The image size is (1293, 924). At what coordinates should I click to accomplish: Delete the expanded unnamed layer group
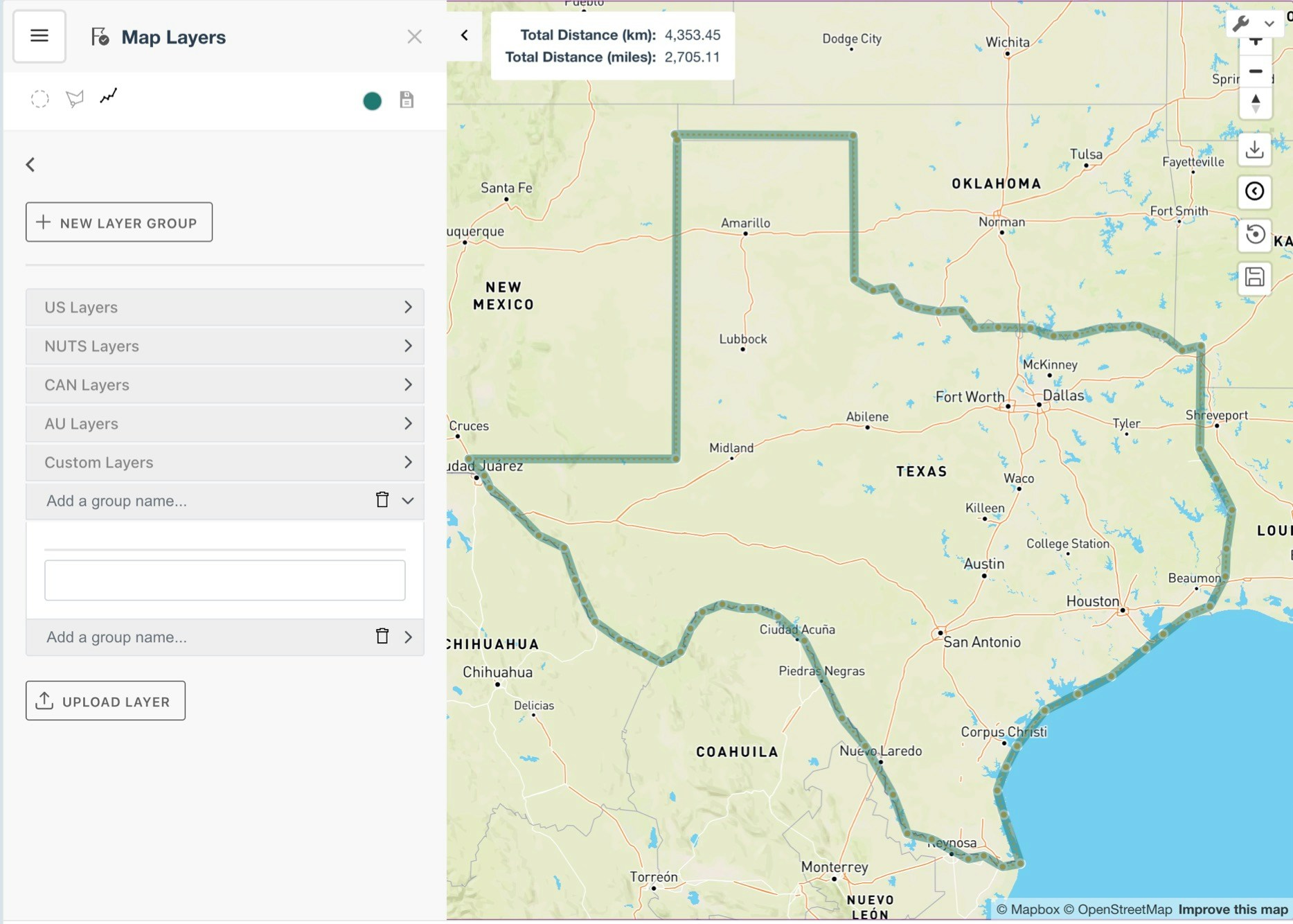(382, 499)
